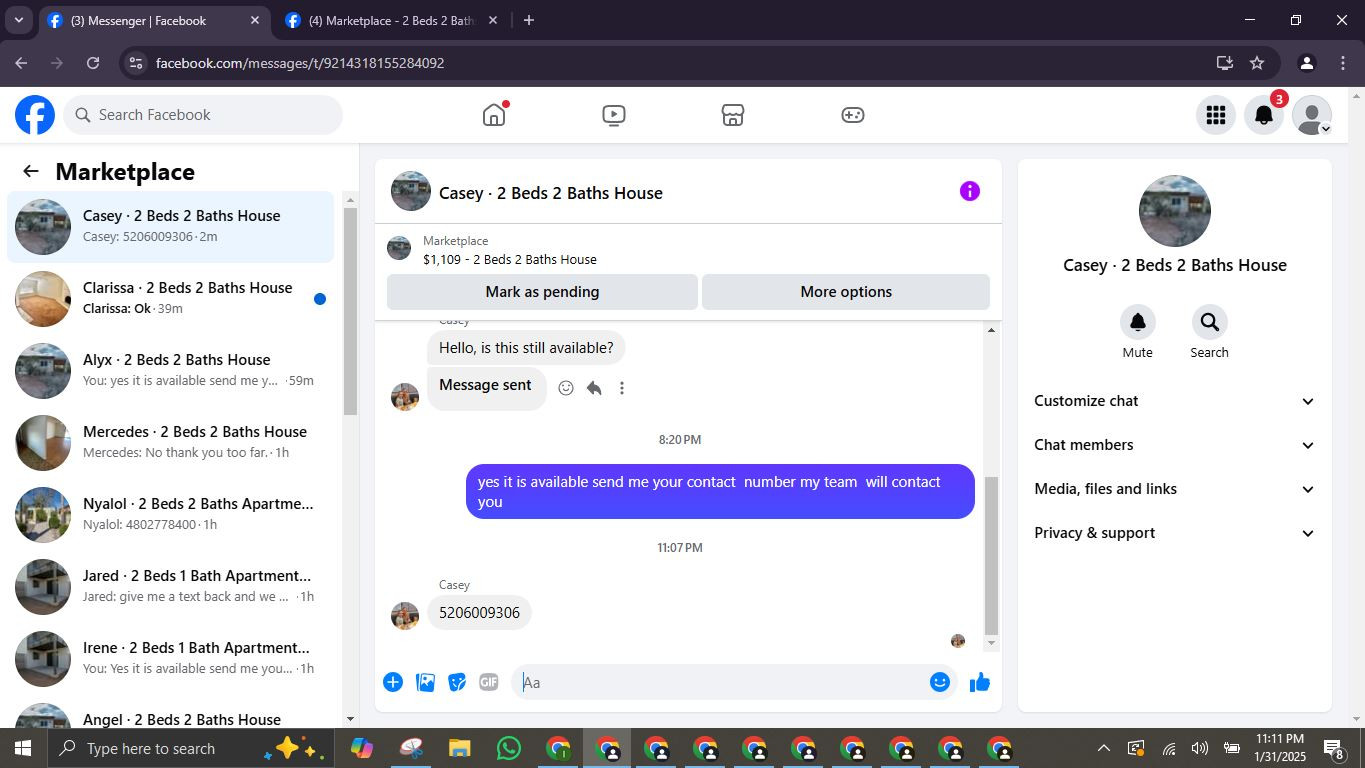
Task: Open the Facebook logo home link
Action: click(x=35, y=115)
